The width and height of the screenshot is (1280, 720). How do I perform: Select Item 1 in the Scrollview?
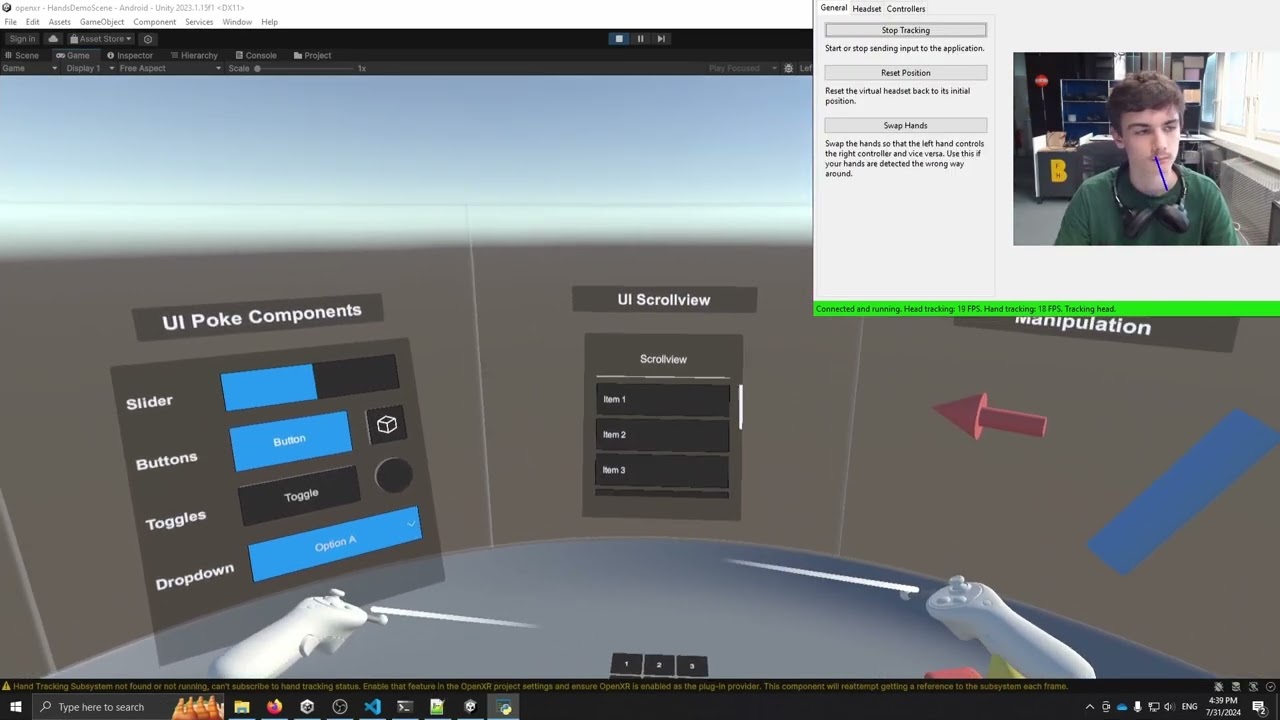[x=662, y=399]
